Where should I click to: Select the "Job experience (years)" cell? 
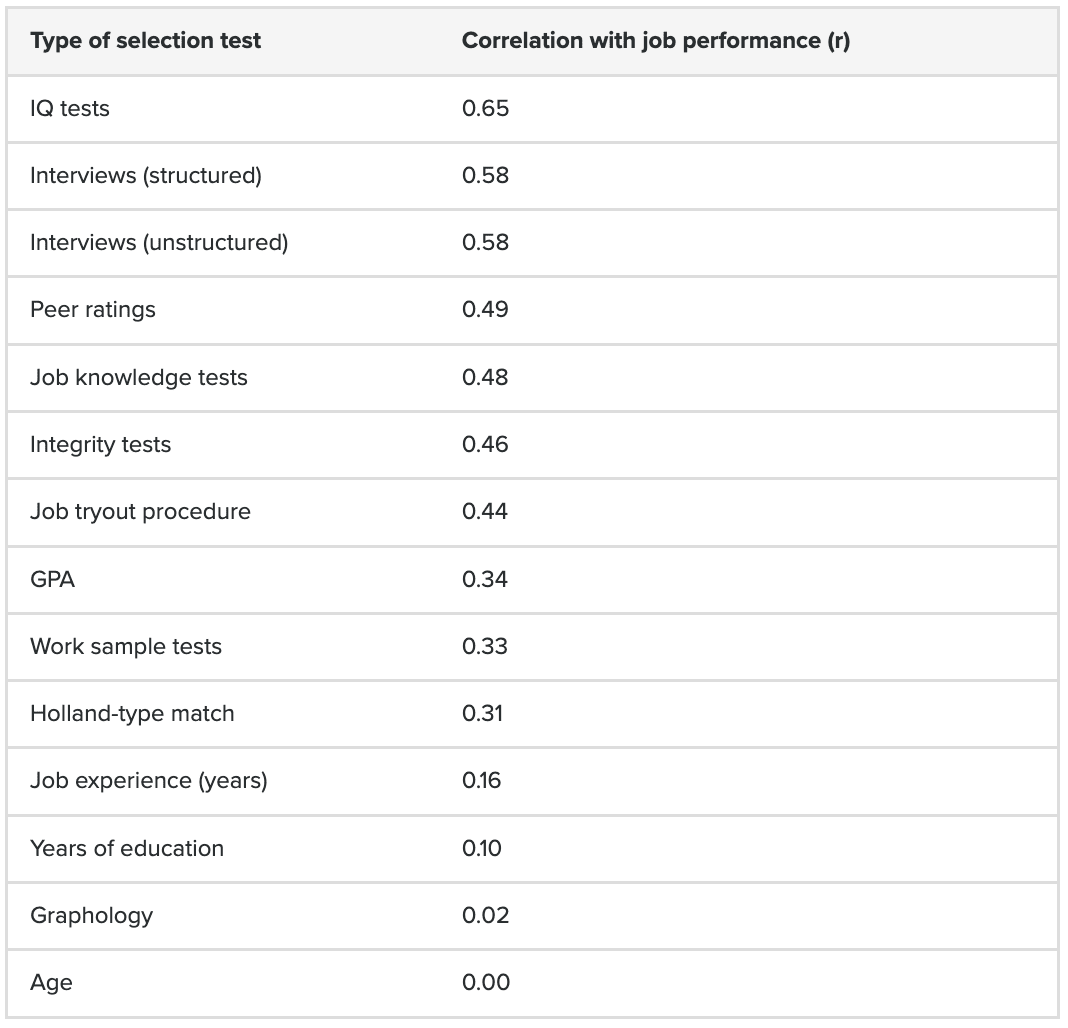(149, 780)
